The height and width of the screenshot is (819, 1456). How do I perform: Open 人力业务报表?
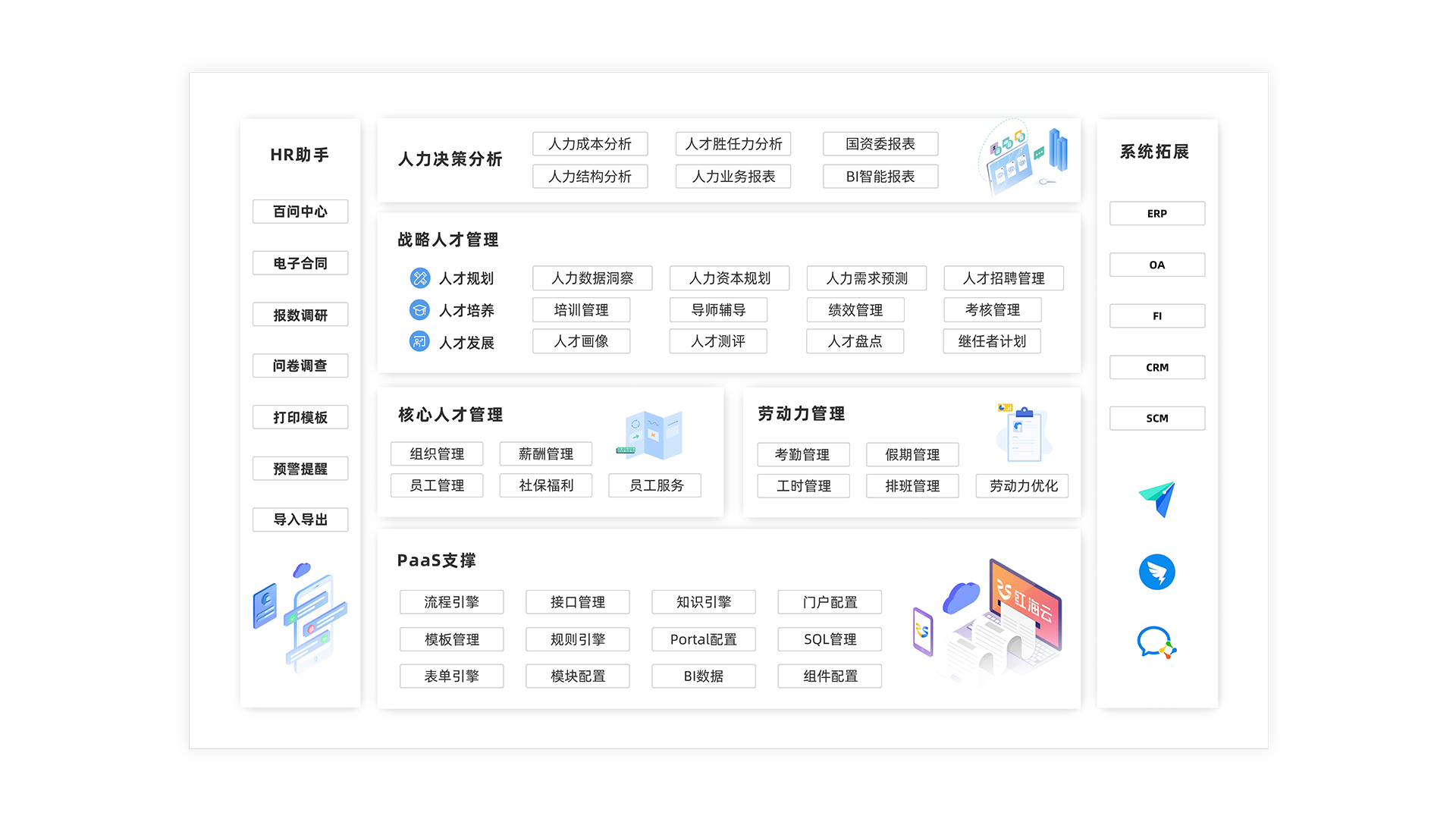(x=733, y=177)
